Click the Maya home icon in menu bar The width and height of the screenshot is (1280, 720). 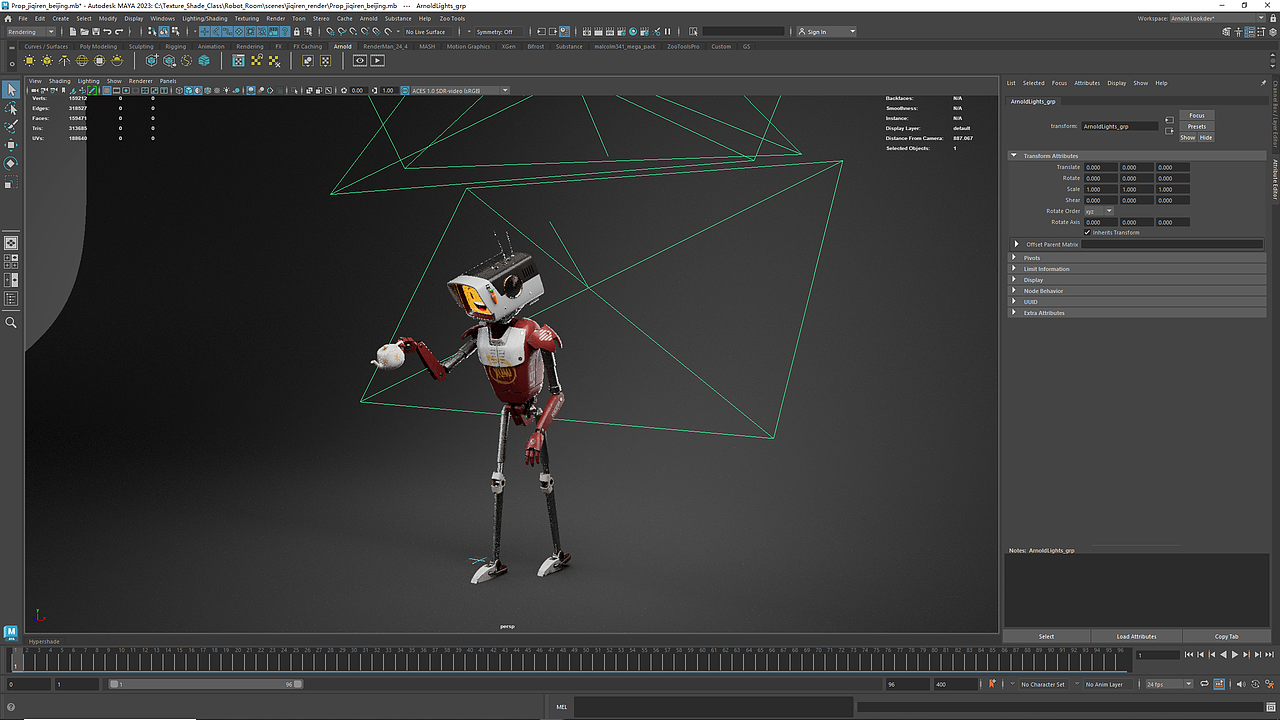tap(10, 18)
